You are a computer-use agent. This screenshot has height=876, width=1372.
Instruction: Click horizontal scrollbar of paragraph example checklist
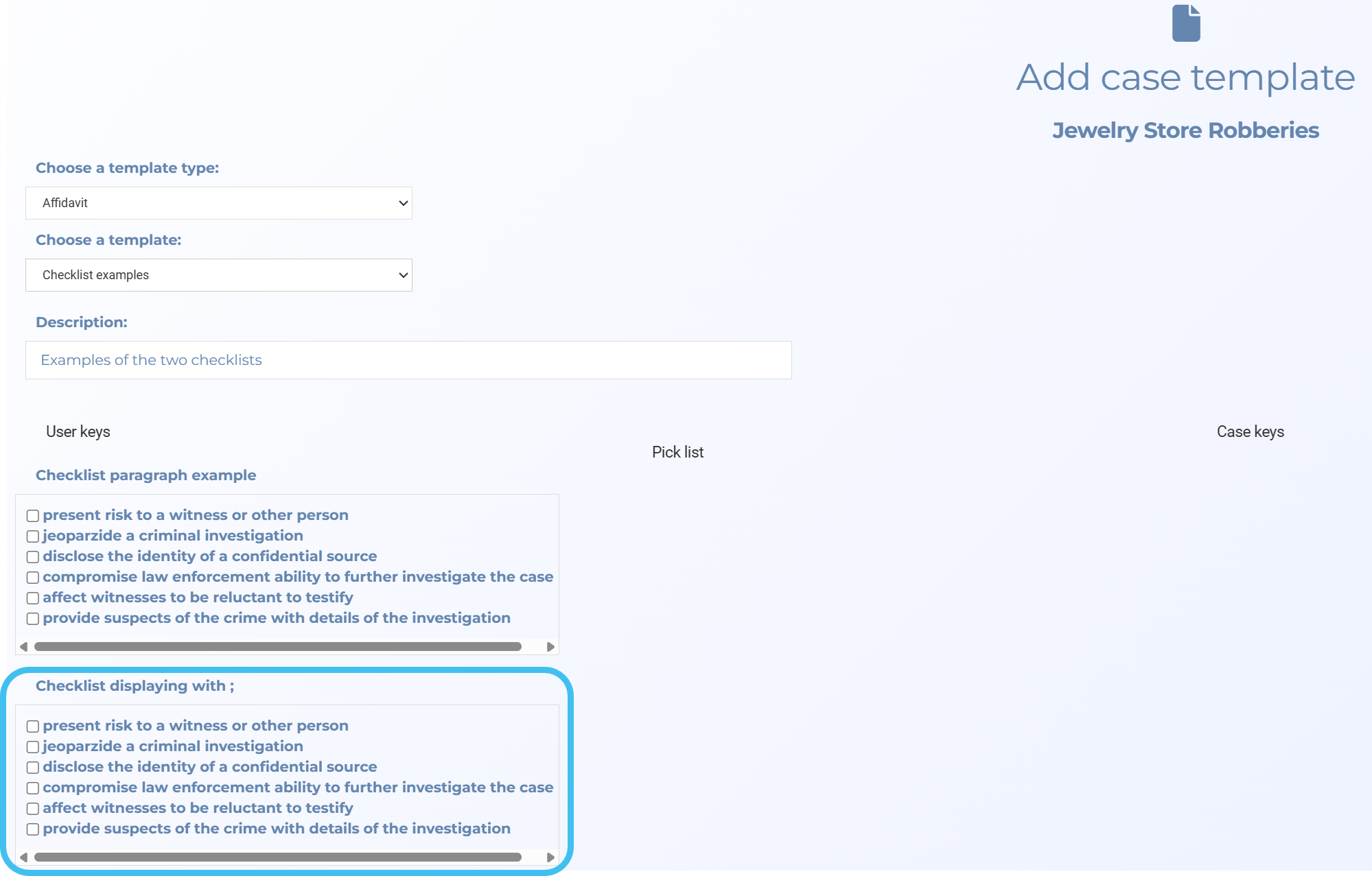point(277,647)
